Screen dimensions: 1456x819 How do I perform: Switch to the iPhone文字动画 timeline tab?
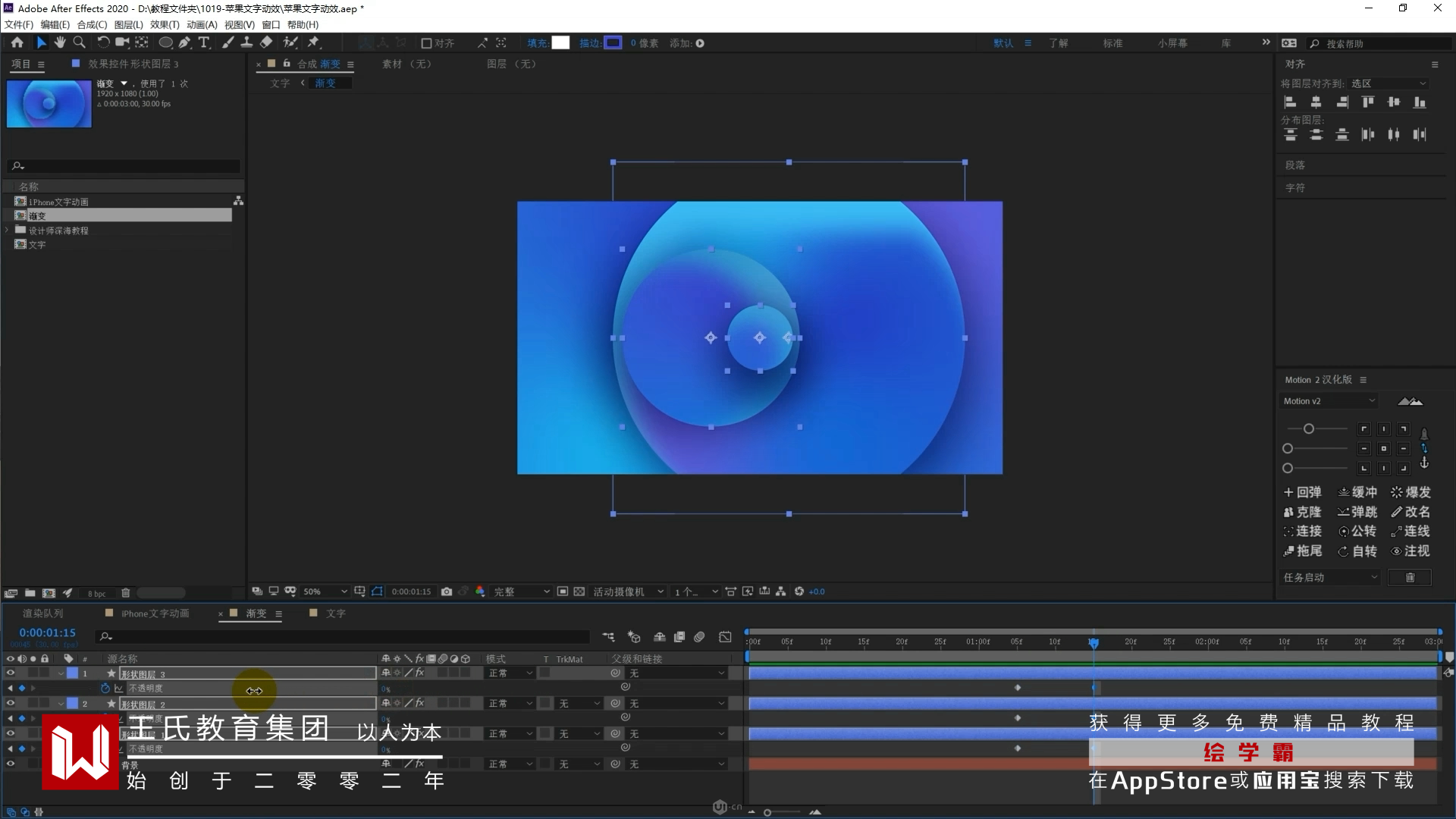point(155,613)
